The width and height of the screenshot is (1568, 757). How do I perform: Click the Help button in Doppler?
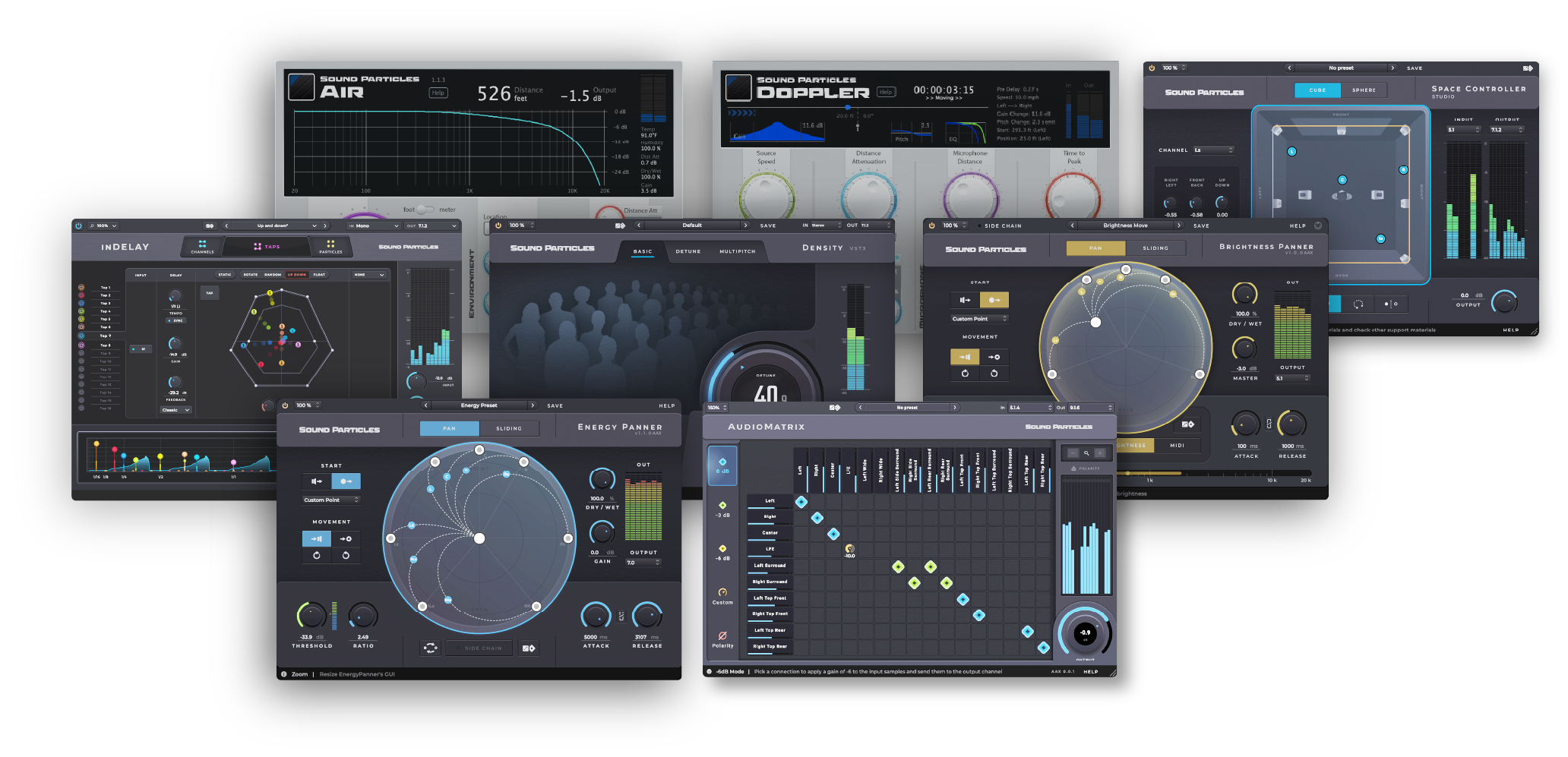[x=886, y=90]
